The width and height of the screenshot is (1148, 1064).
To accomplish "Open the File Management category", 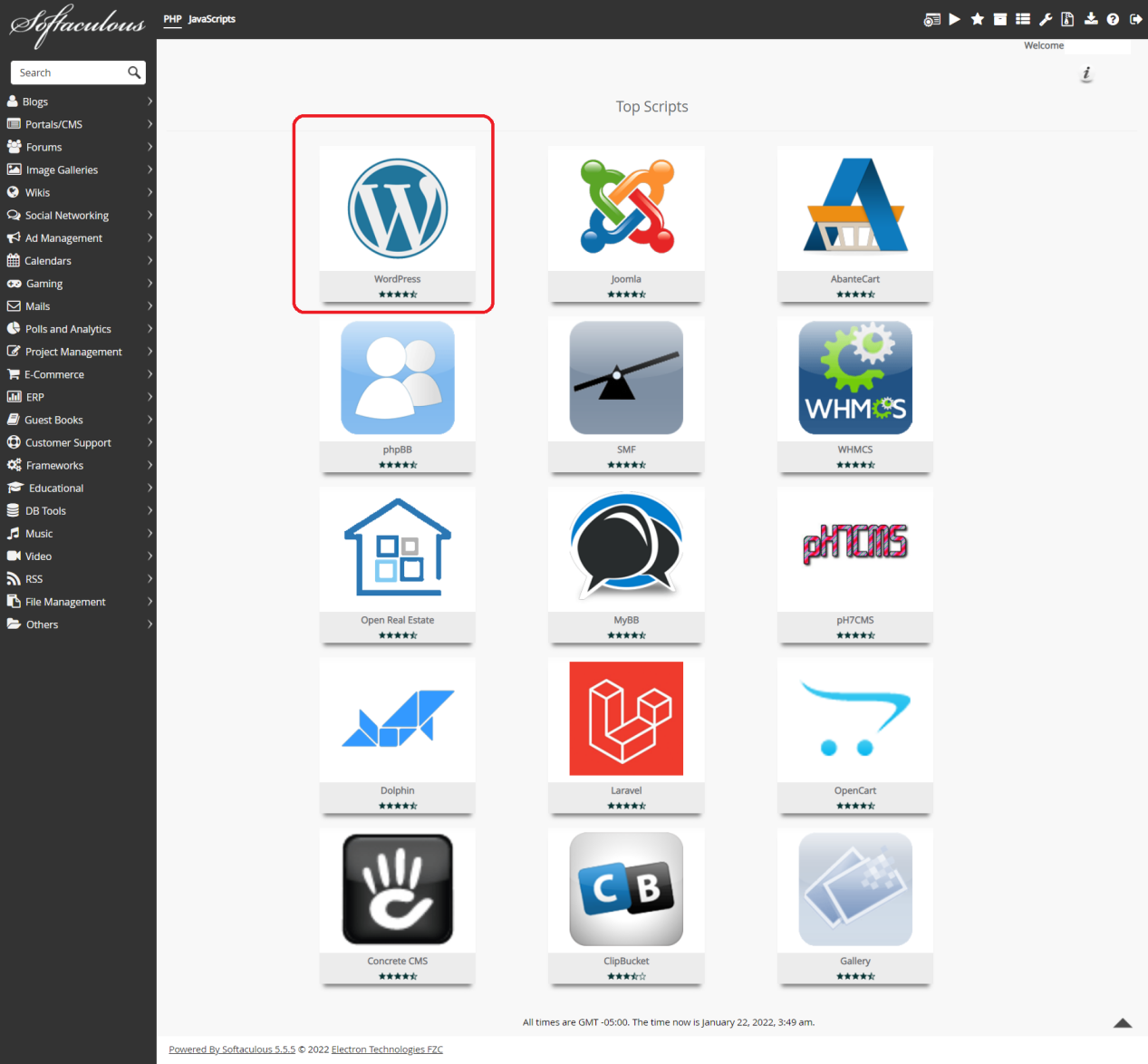I will [65, 602].
